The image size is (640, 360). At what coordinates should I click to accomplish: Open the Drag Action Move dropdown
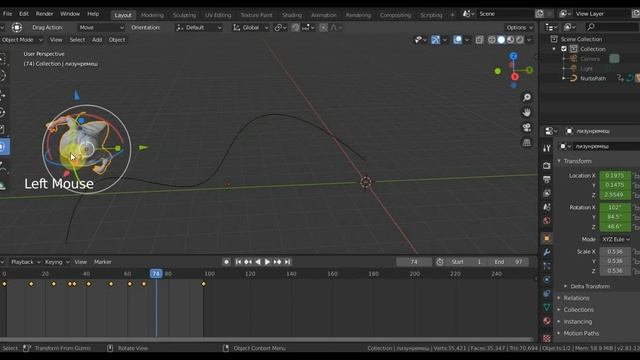point(101,27)
